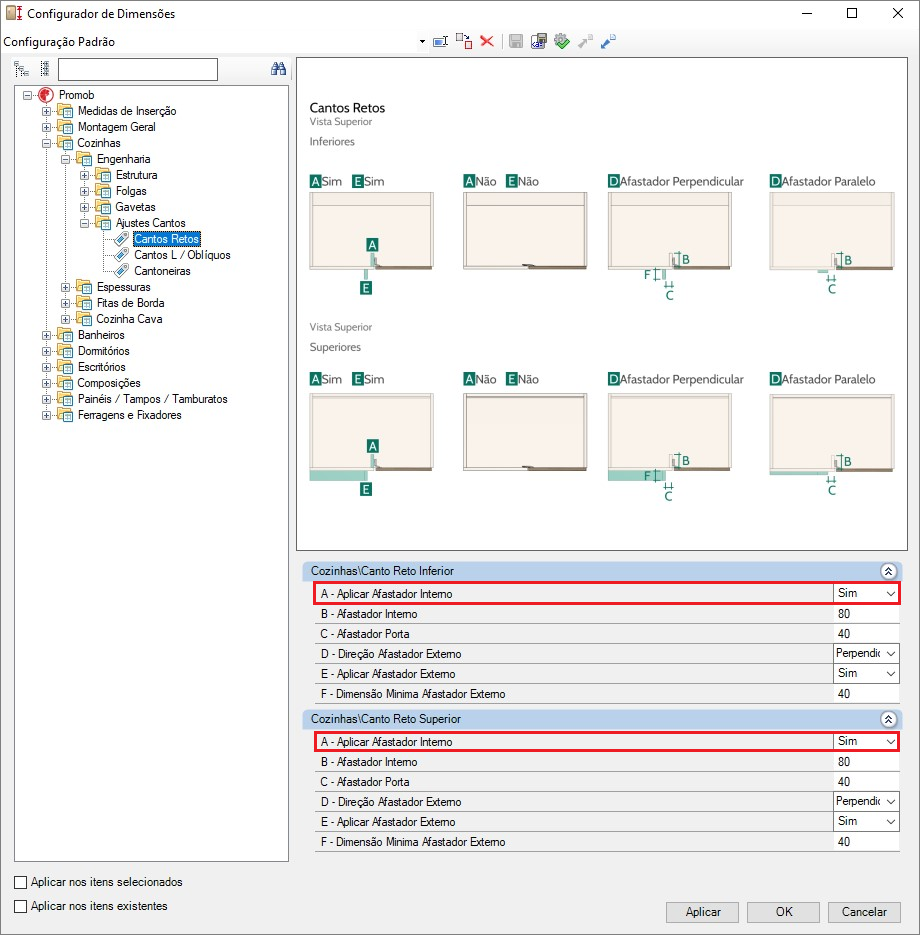Image resolution: width=920 pixels, height=935 pixels.
Task: Expand the Banheiros tree node
Action: point(47,335)
